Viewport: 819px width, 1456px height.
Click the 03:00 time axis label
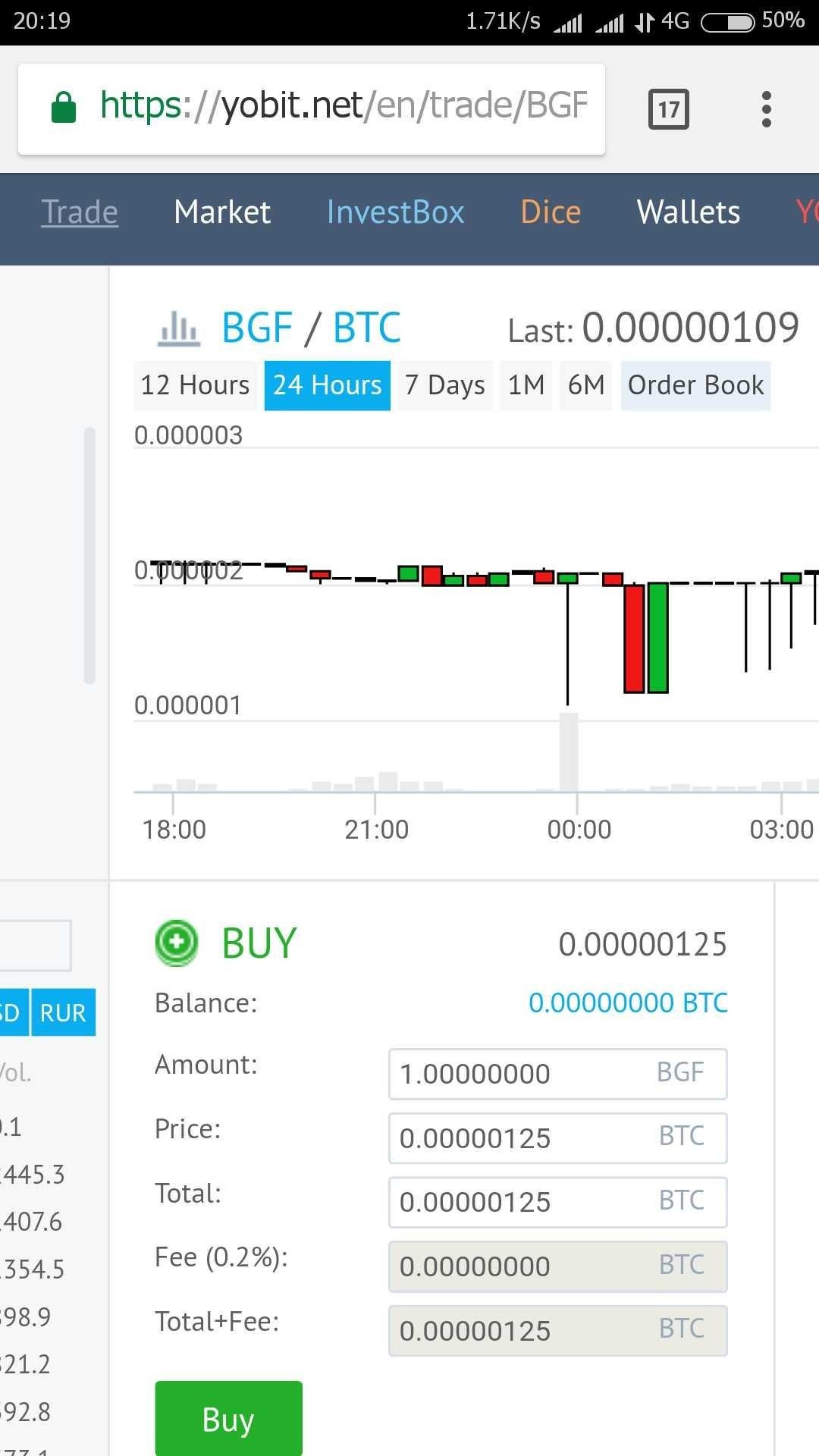tap(781, 829)
